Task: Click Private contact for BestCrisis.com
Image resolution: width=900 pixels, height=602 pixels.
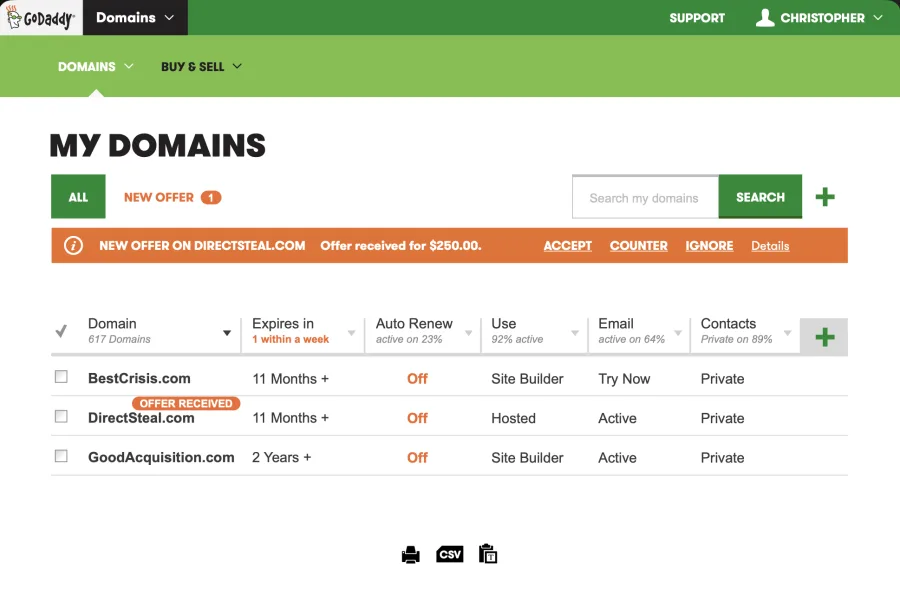Action: pos(722,379)
